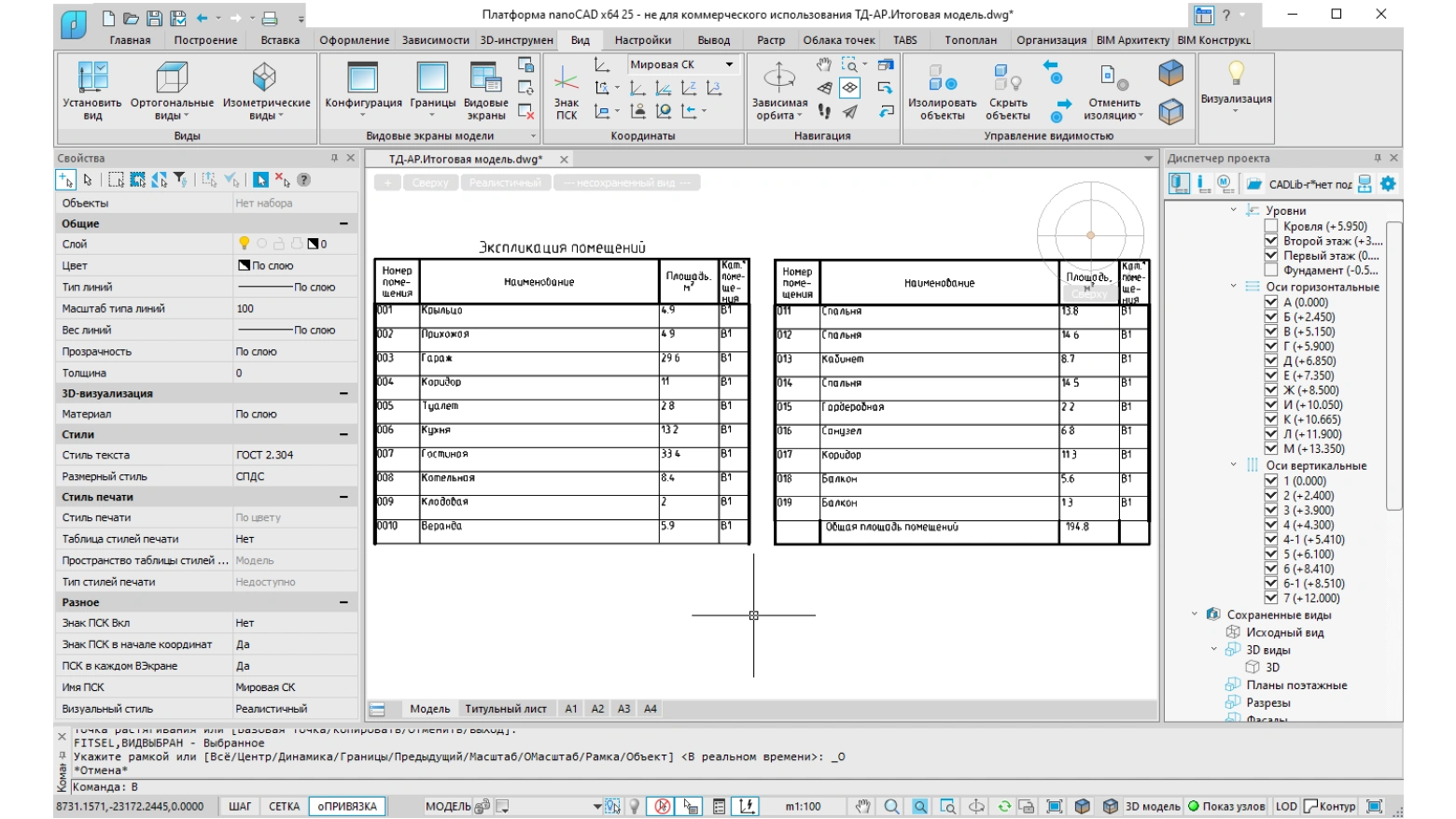Screen dimensions: 1456x819
Task: Click the project manager settings gear
Action: pyautogui.click(x=1388, y=184)
